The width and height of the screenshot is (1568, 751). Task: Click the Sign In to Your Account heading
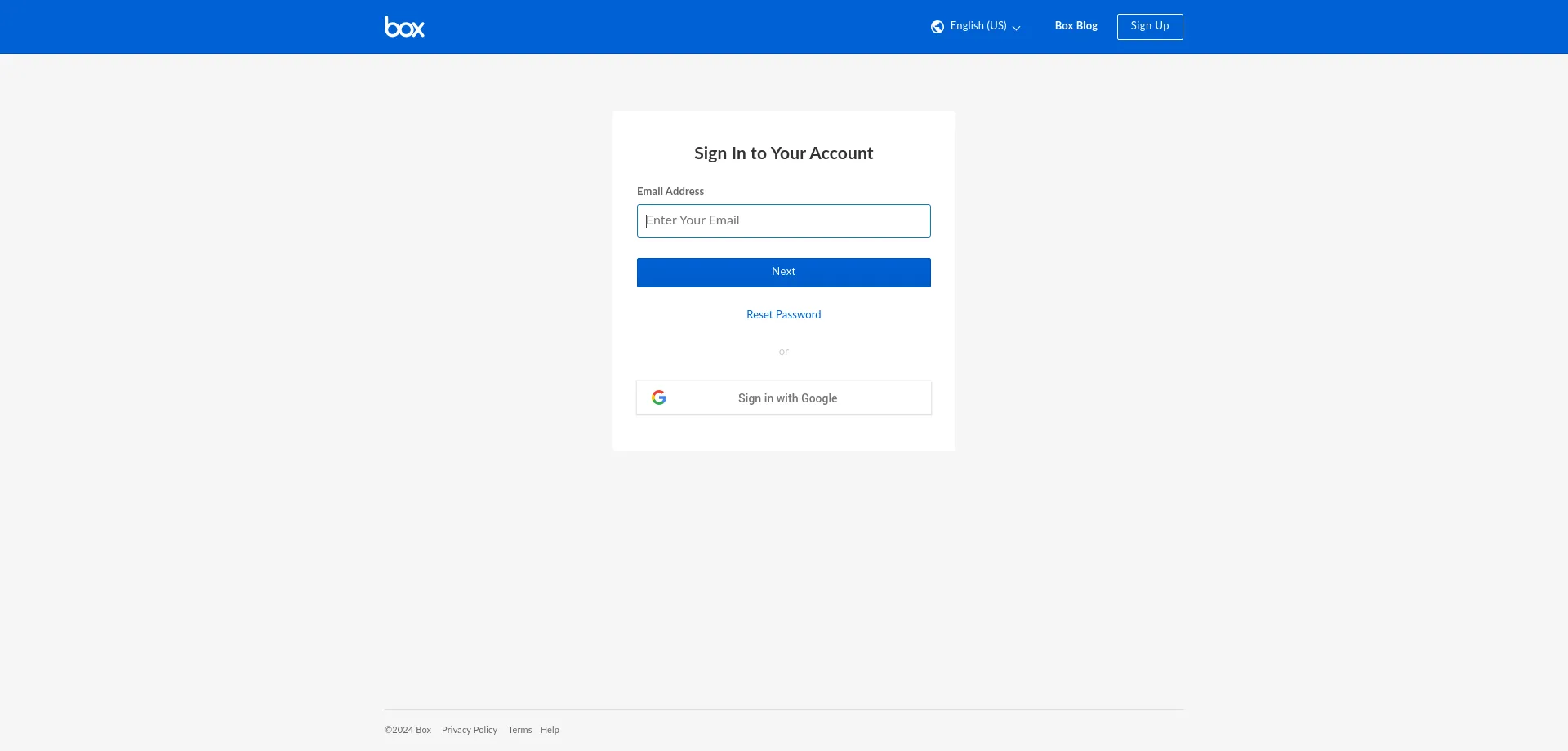pyautogui.click(x=784, y=153)
